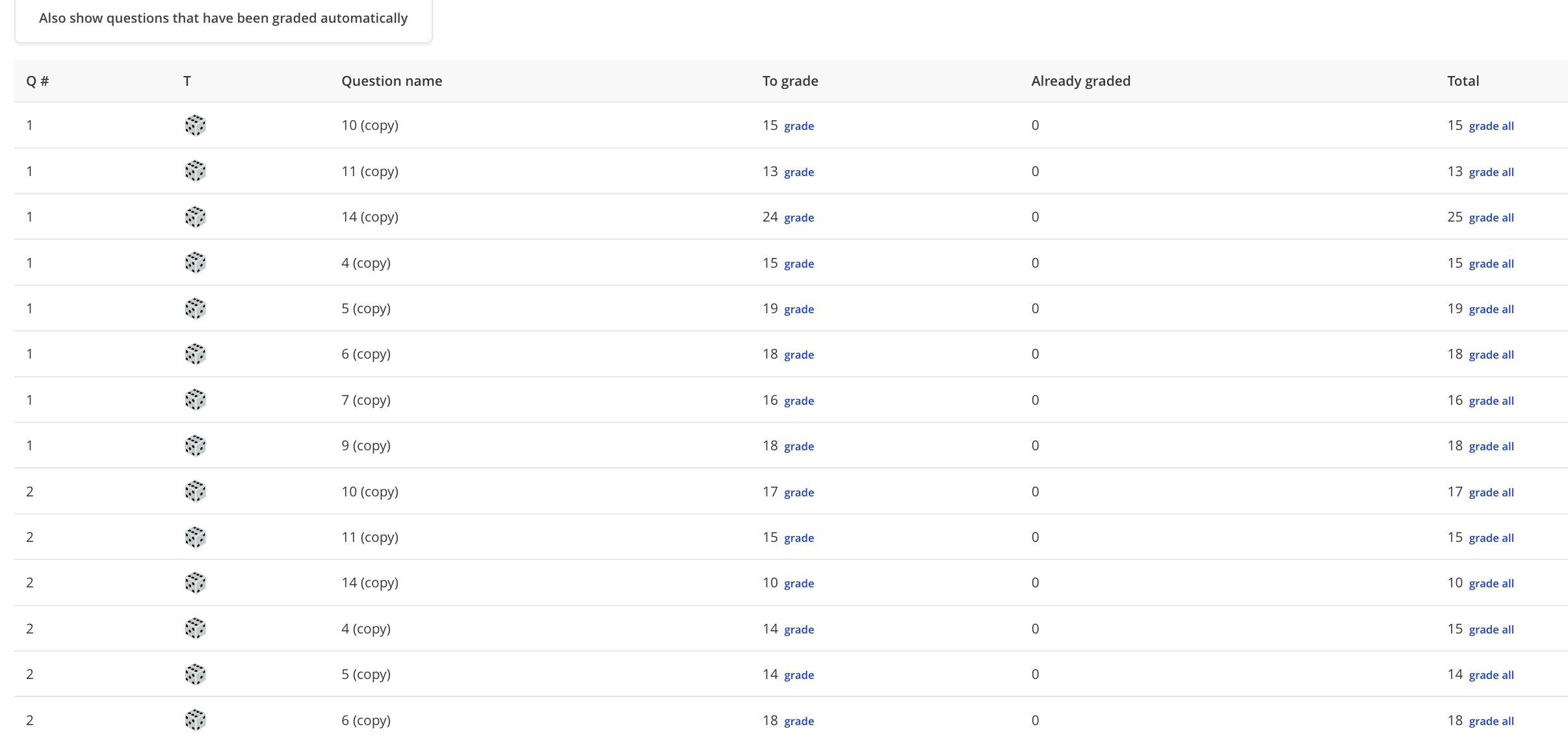Viewport: 1568px width, 742px height.
Task: Click 'grade all' for Q2 14 (copy)
Action: coord(1491,583)
